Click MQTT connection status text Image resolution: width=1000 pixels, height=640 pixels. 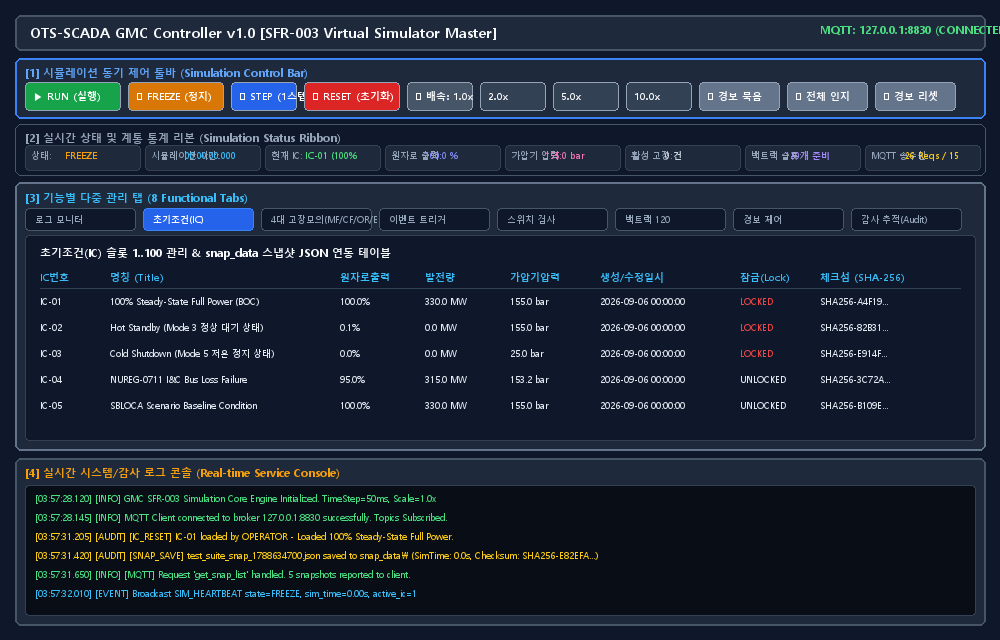pos(909,30)
